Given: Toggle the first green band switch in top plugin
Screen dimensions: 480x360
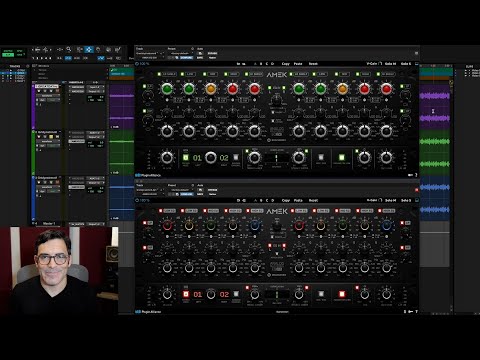Looking at the screenshot, I should click(x=159, y=74).
